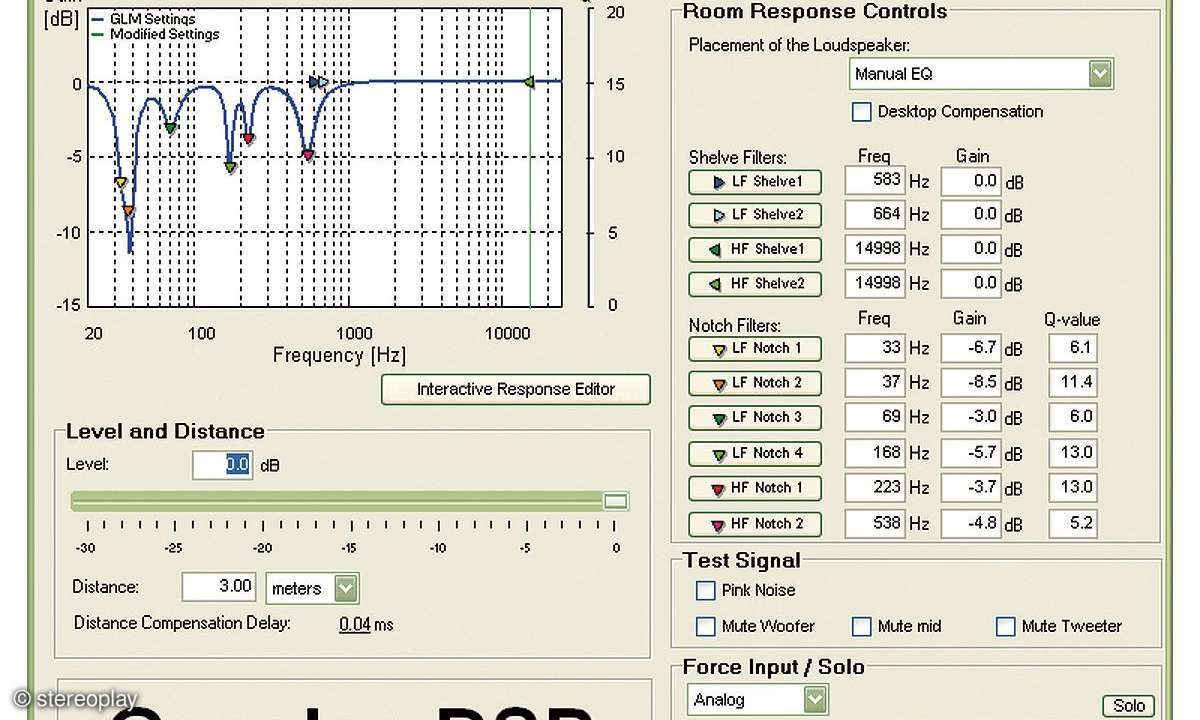Select the HF Notch 2 filter button
The image size is (1200, 720).
coord(755,524)
